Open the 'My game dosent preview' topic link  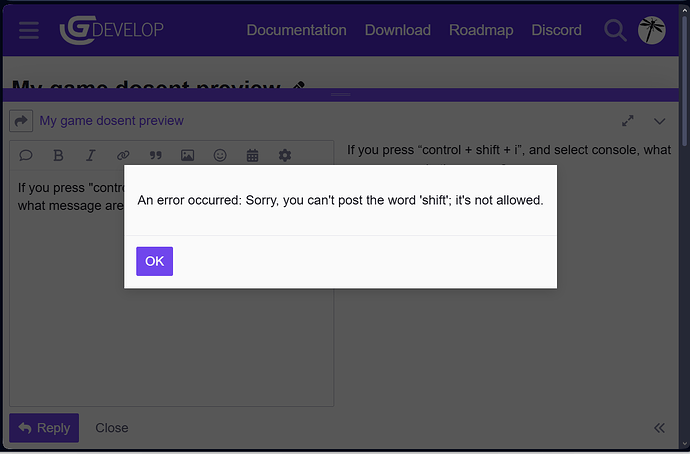[111, 121]
